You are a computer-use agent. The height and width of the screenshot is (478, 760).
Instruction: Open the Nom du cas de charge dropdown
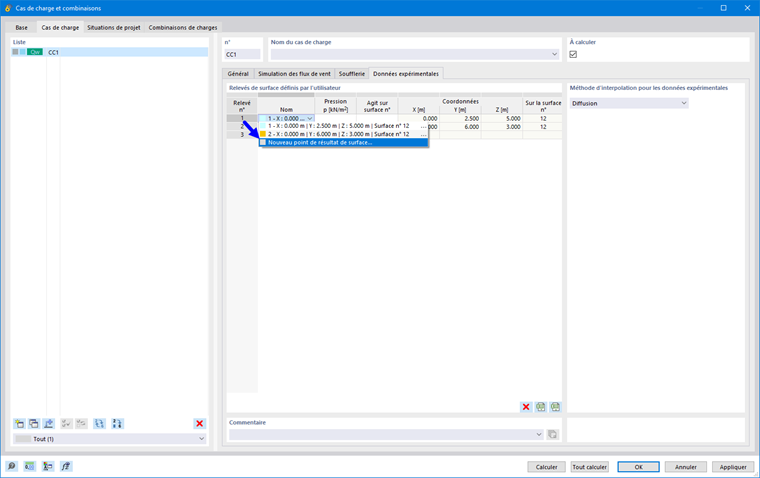click(554, 54)
